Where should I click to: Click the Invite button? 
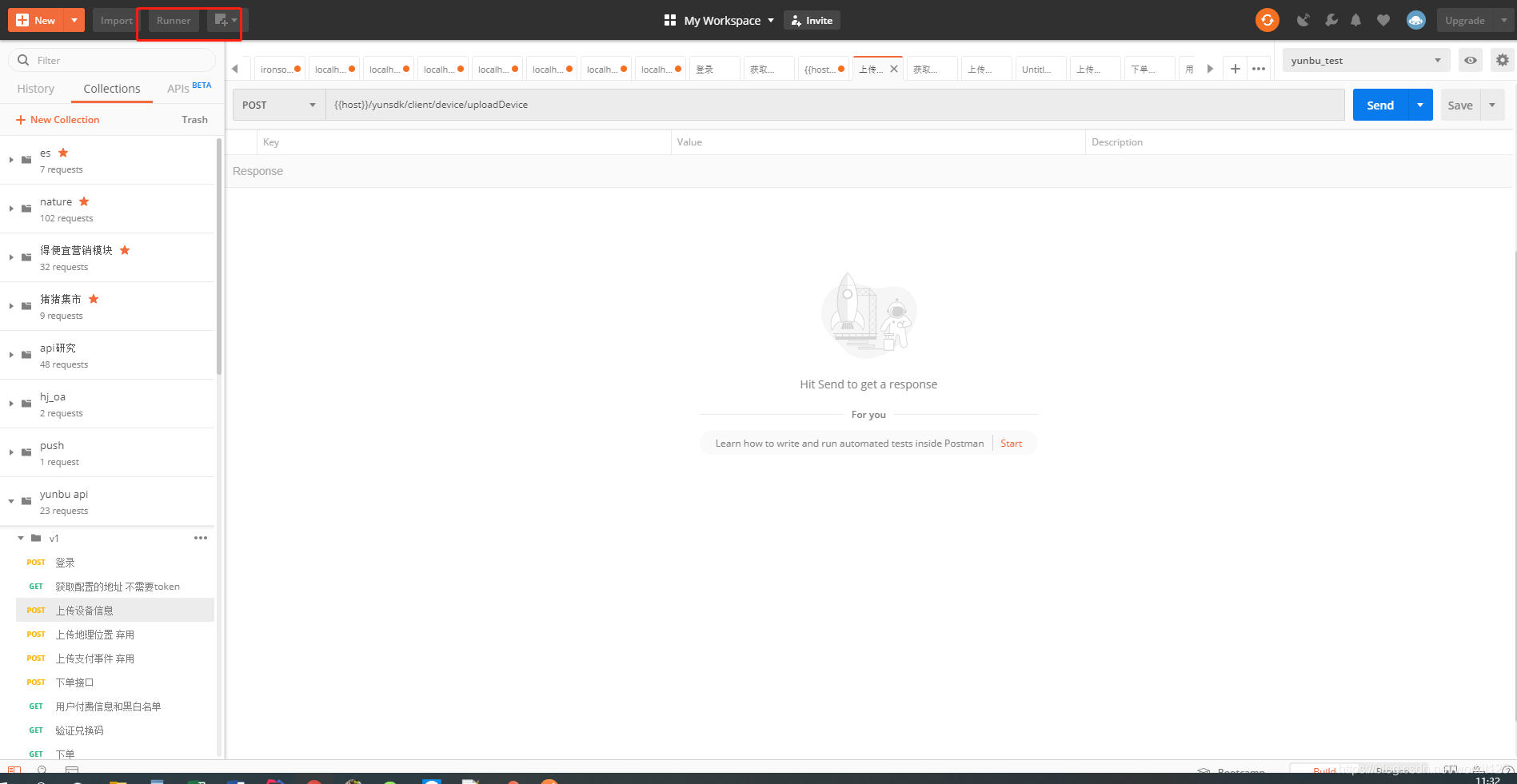point(812,20)
